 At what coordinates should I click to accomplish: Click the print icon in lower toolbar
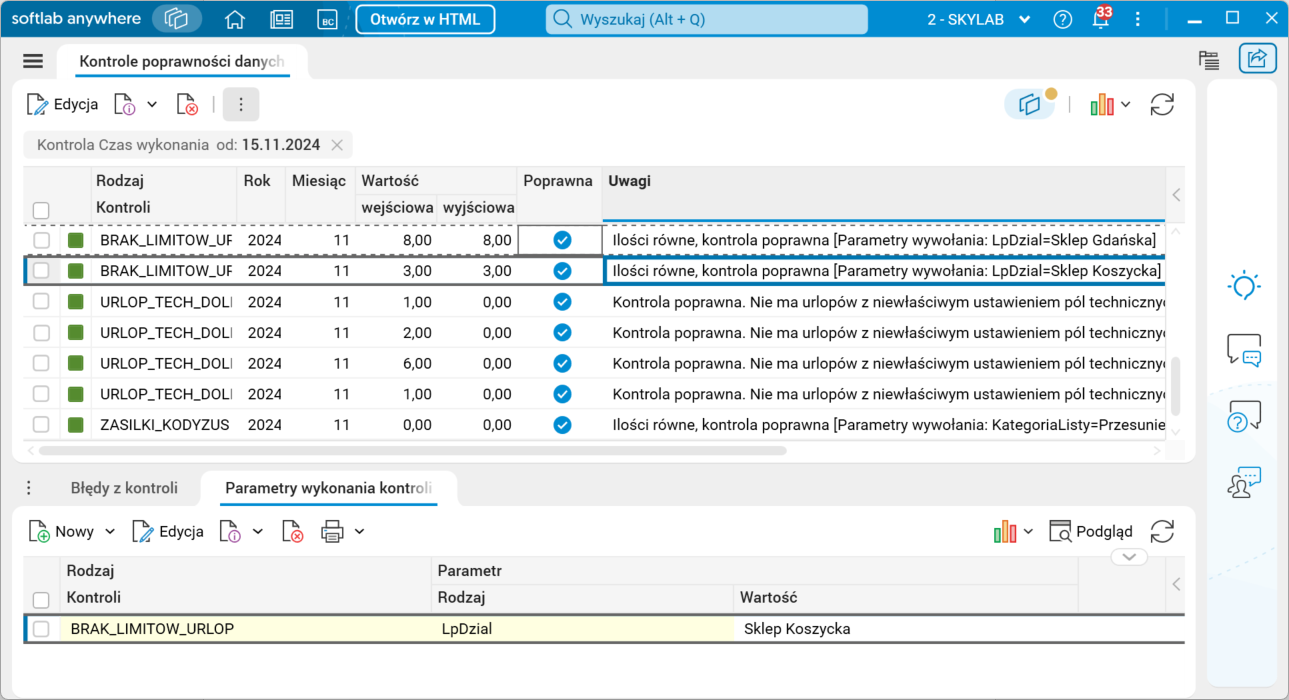(332, 532)
